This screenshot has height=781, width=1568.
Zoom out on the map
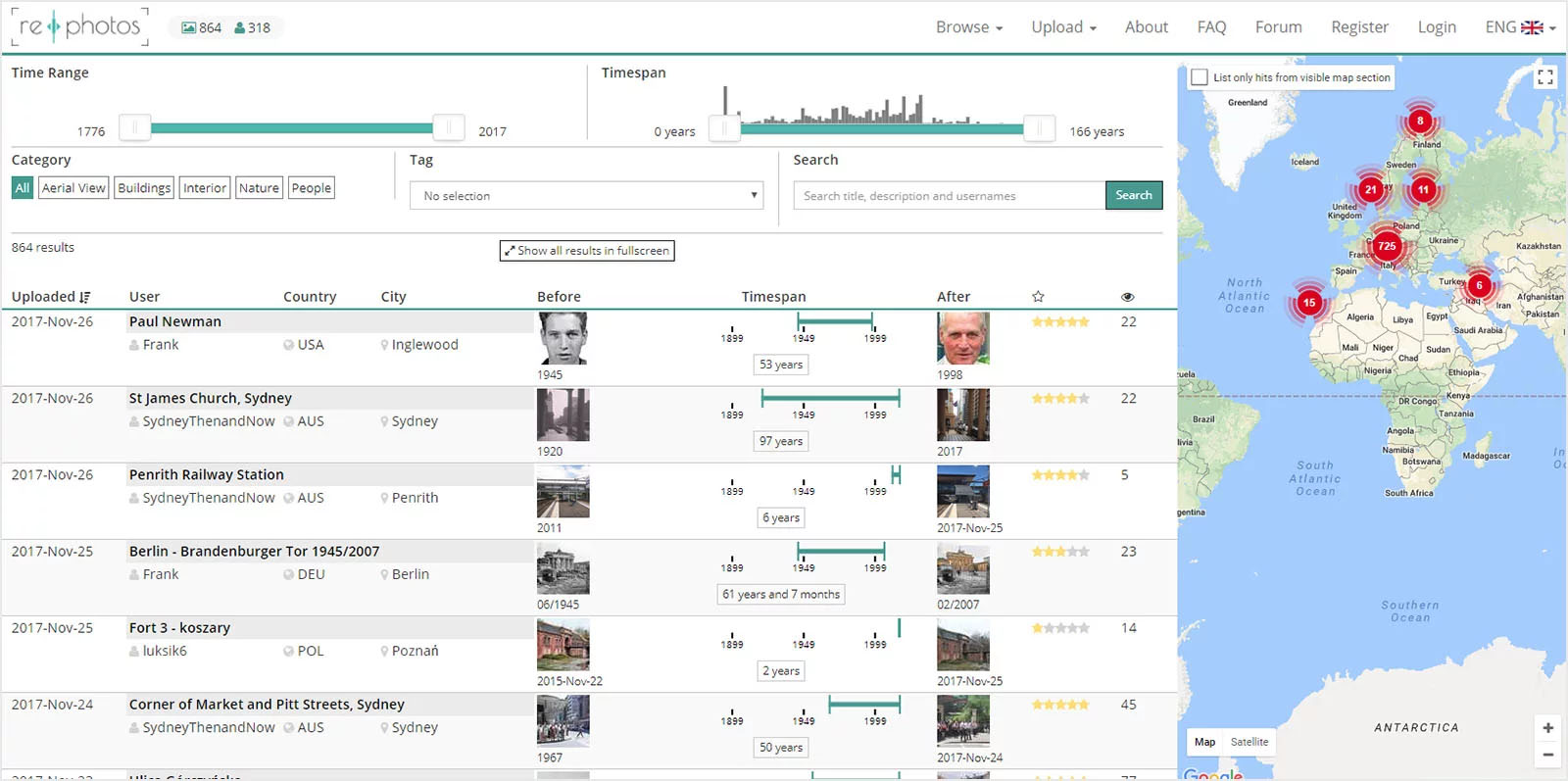pos(1547,755)
